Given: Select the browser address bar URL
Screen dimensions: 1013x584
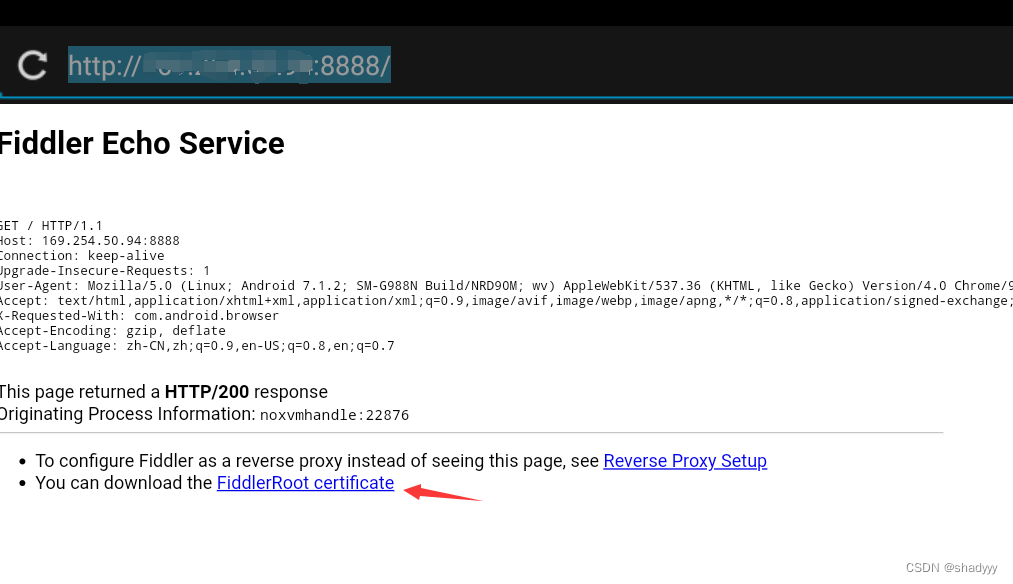Looking at the screenshot, I should (x=229, y=65).
